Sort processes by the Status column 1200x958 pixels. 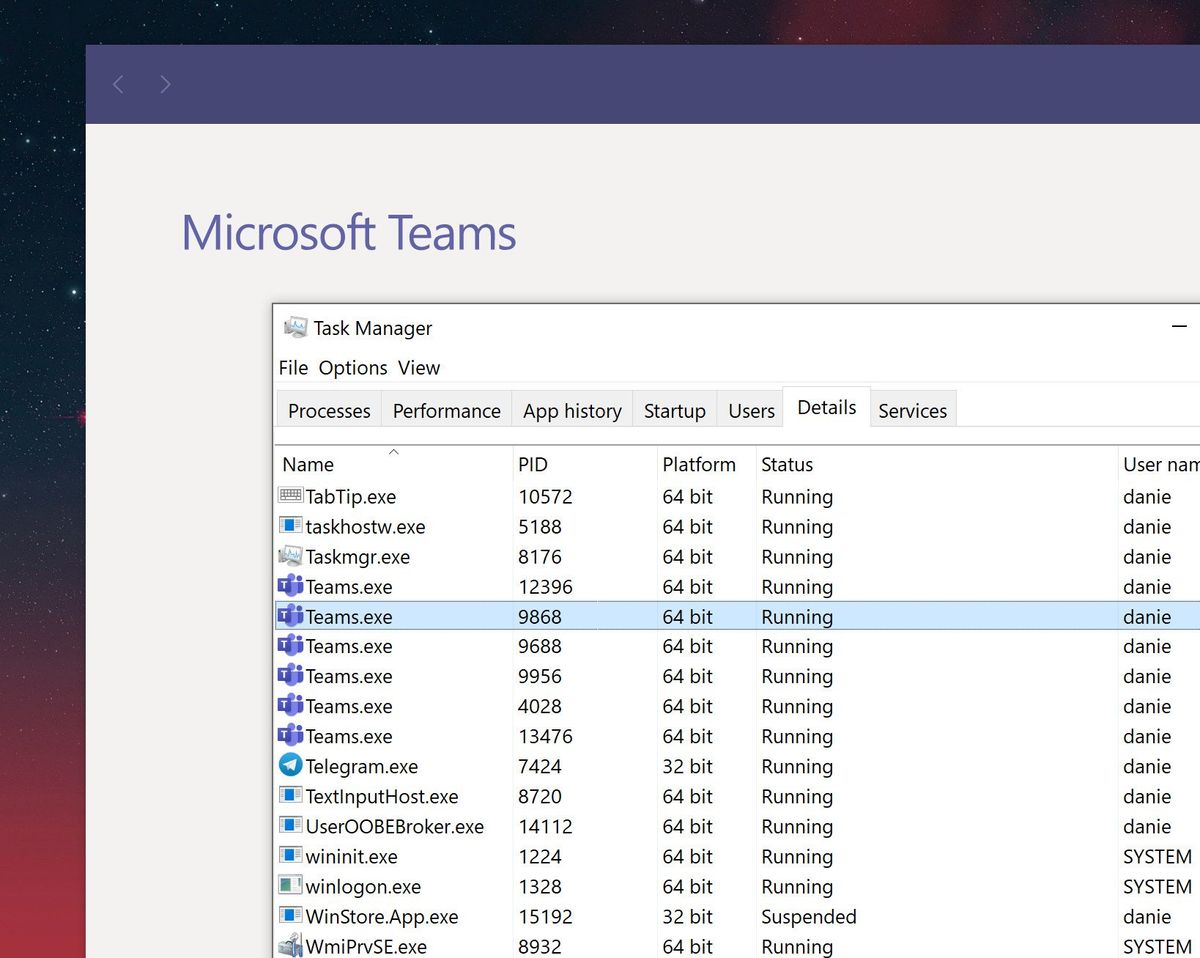click(x=787, y=464)
